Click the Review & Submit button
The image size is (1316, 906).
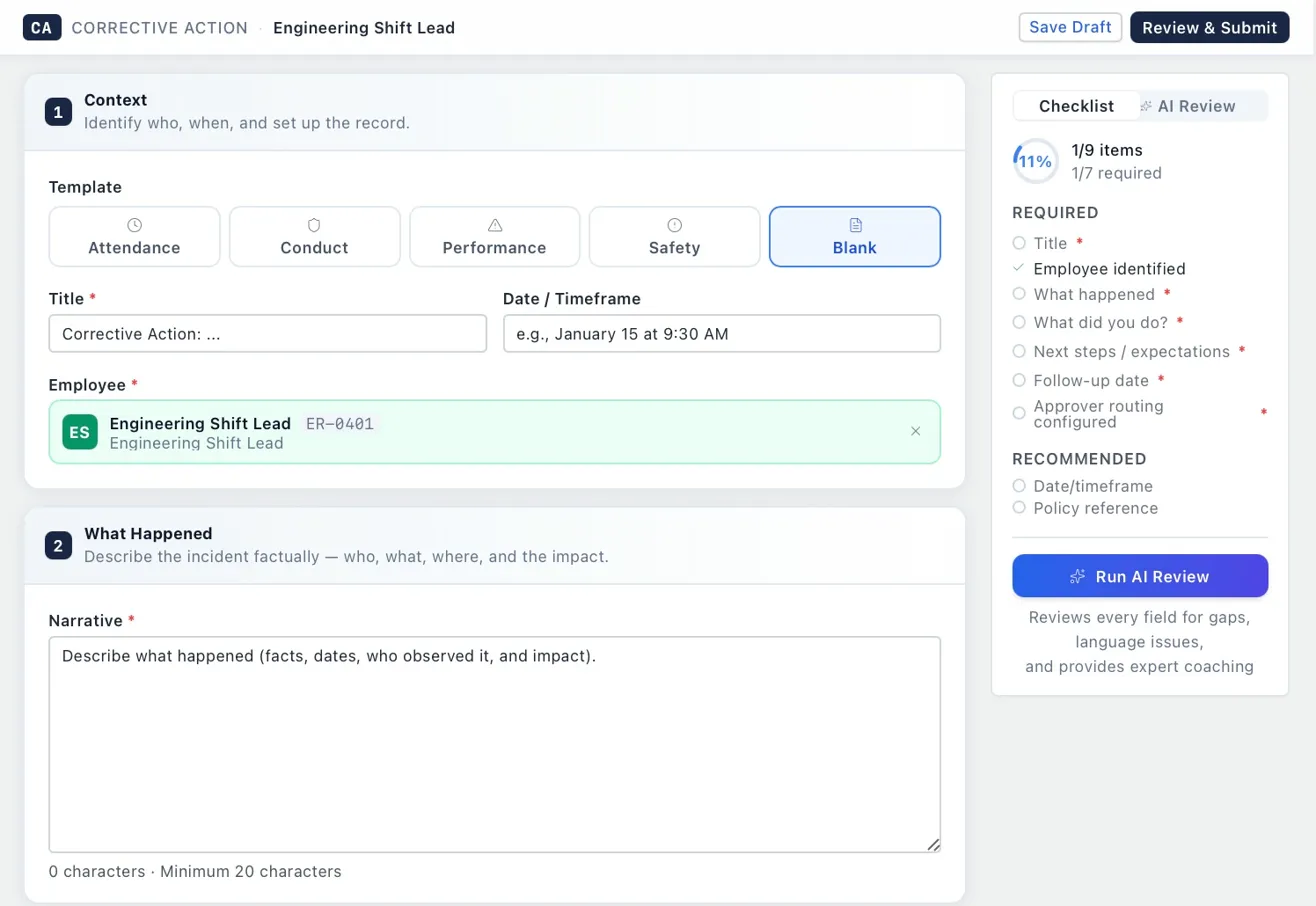(x=1210, y=27)
